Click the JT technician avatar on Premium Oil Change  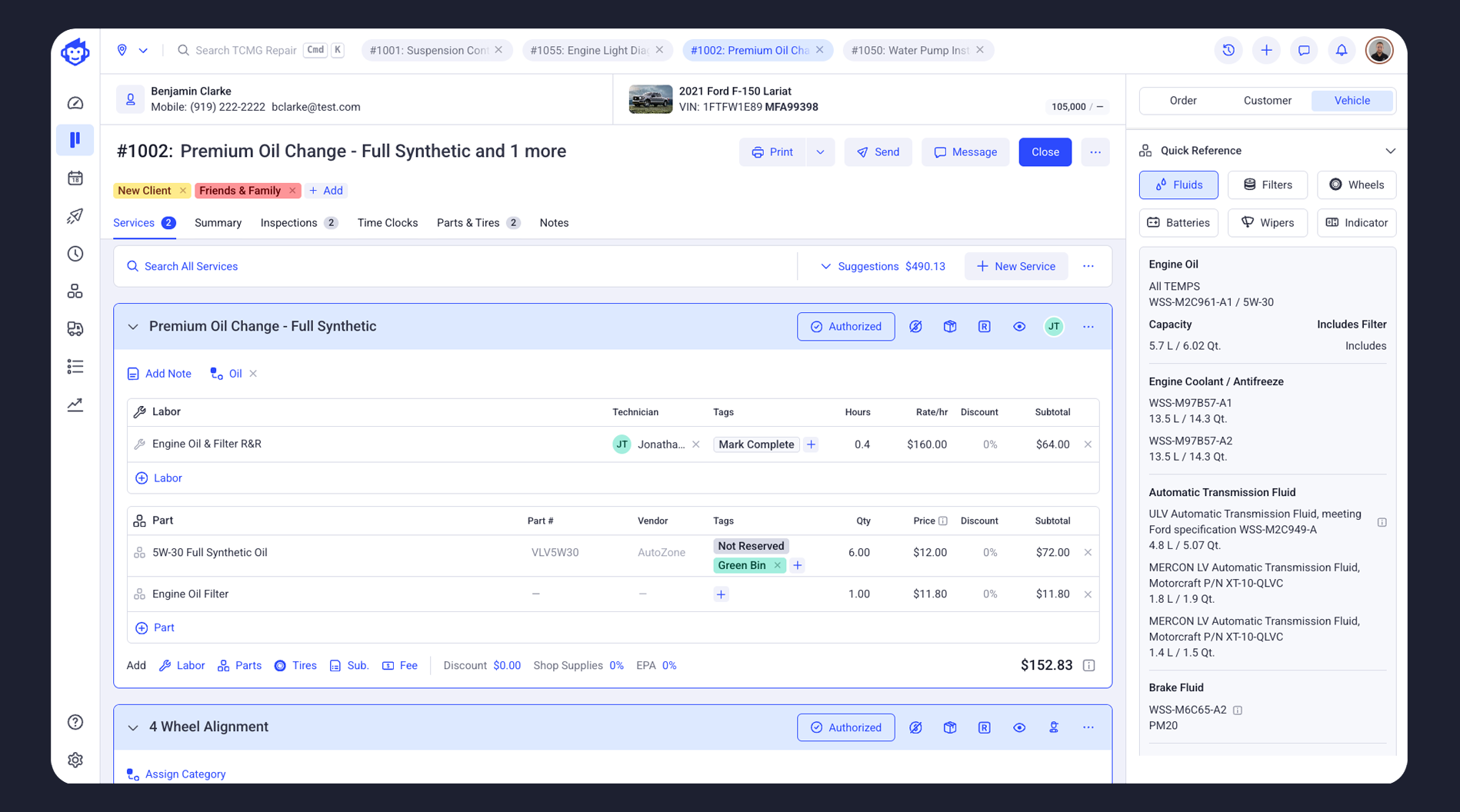pyautogui.click(x=1054, y=327)
